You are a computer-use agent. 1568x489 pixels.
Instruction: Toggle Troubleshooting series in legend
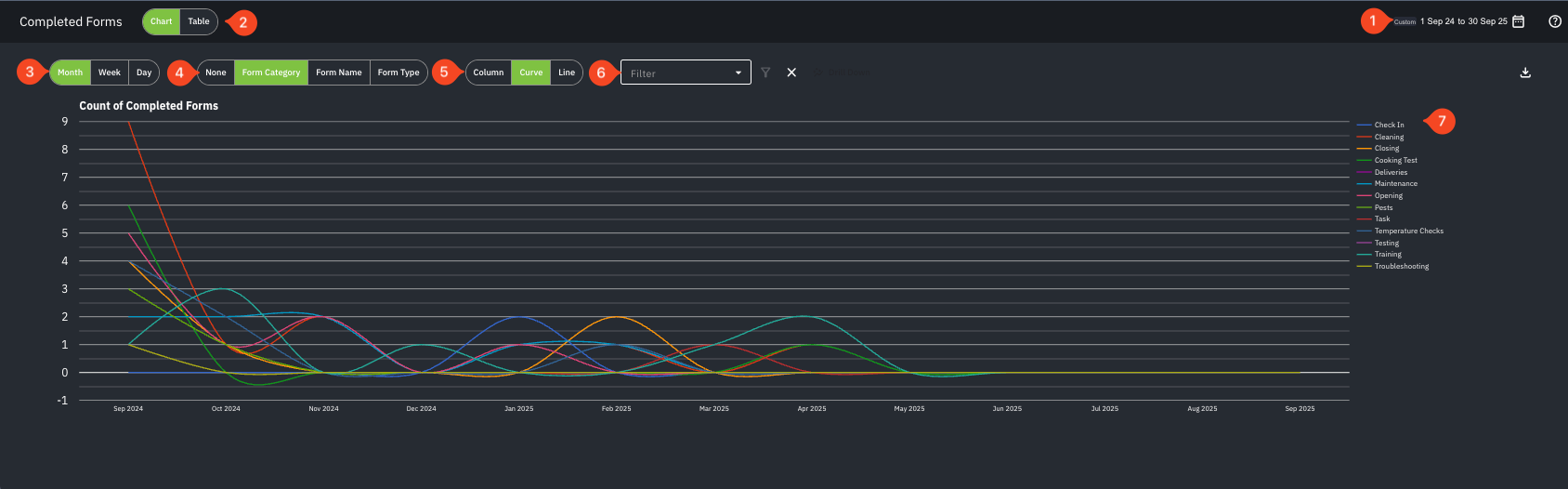click(x=1393, y=266)
